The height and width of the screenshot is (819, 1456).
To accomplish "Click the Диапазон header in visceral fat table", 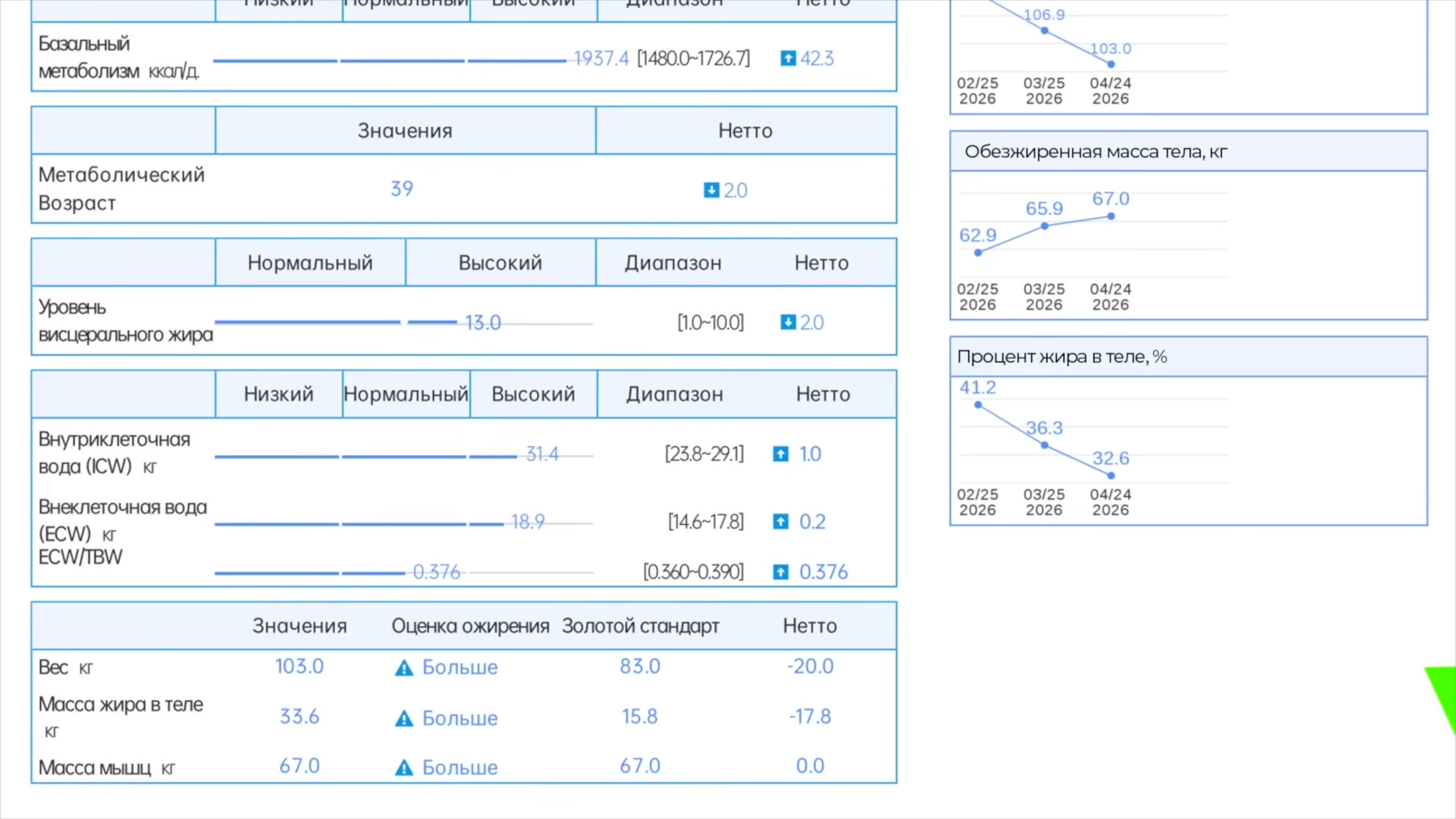I will click(673, 263).
